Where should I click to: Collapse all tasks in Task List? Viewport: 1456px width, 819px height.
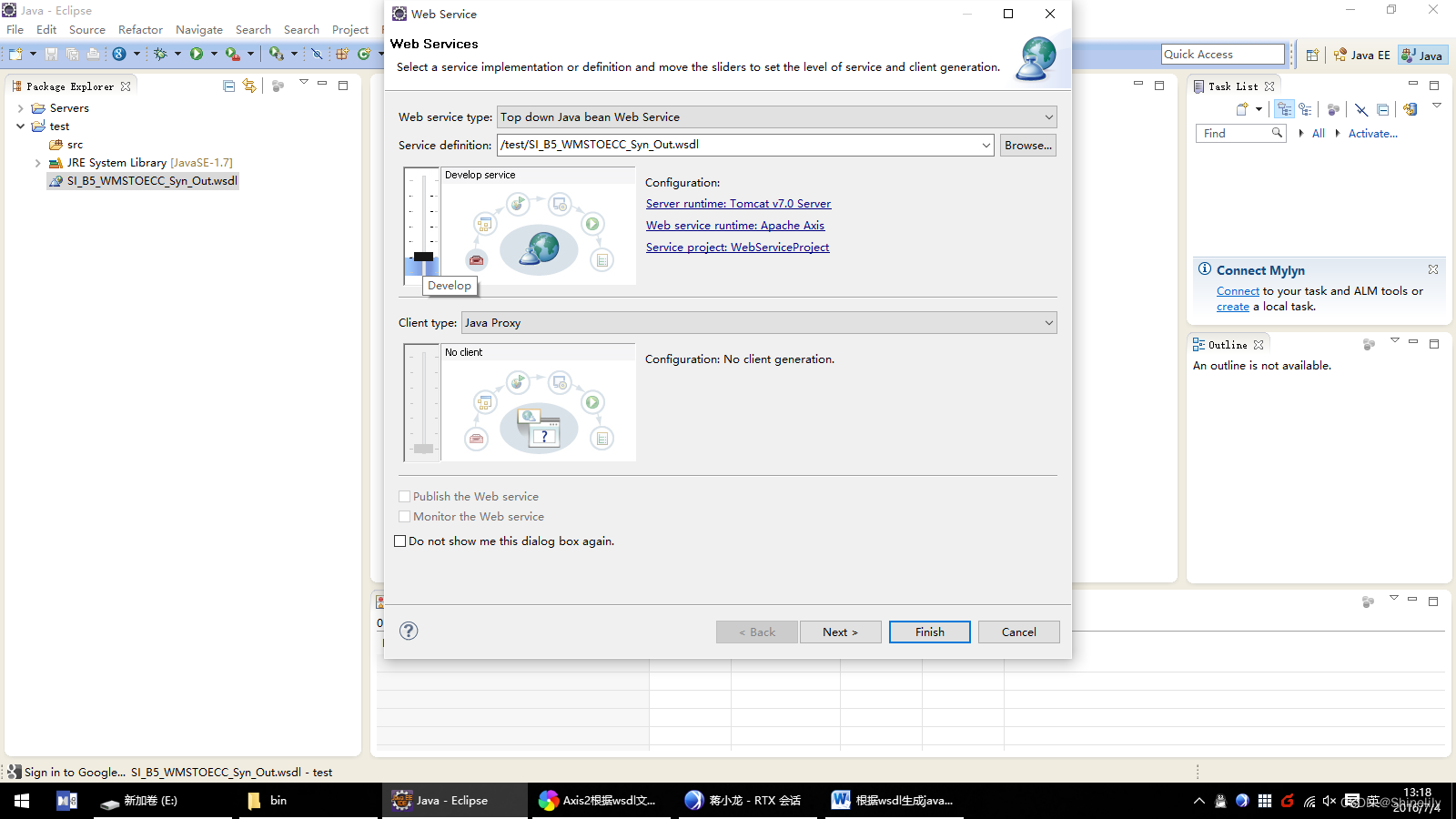1382,109
